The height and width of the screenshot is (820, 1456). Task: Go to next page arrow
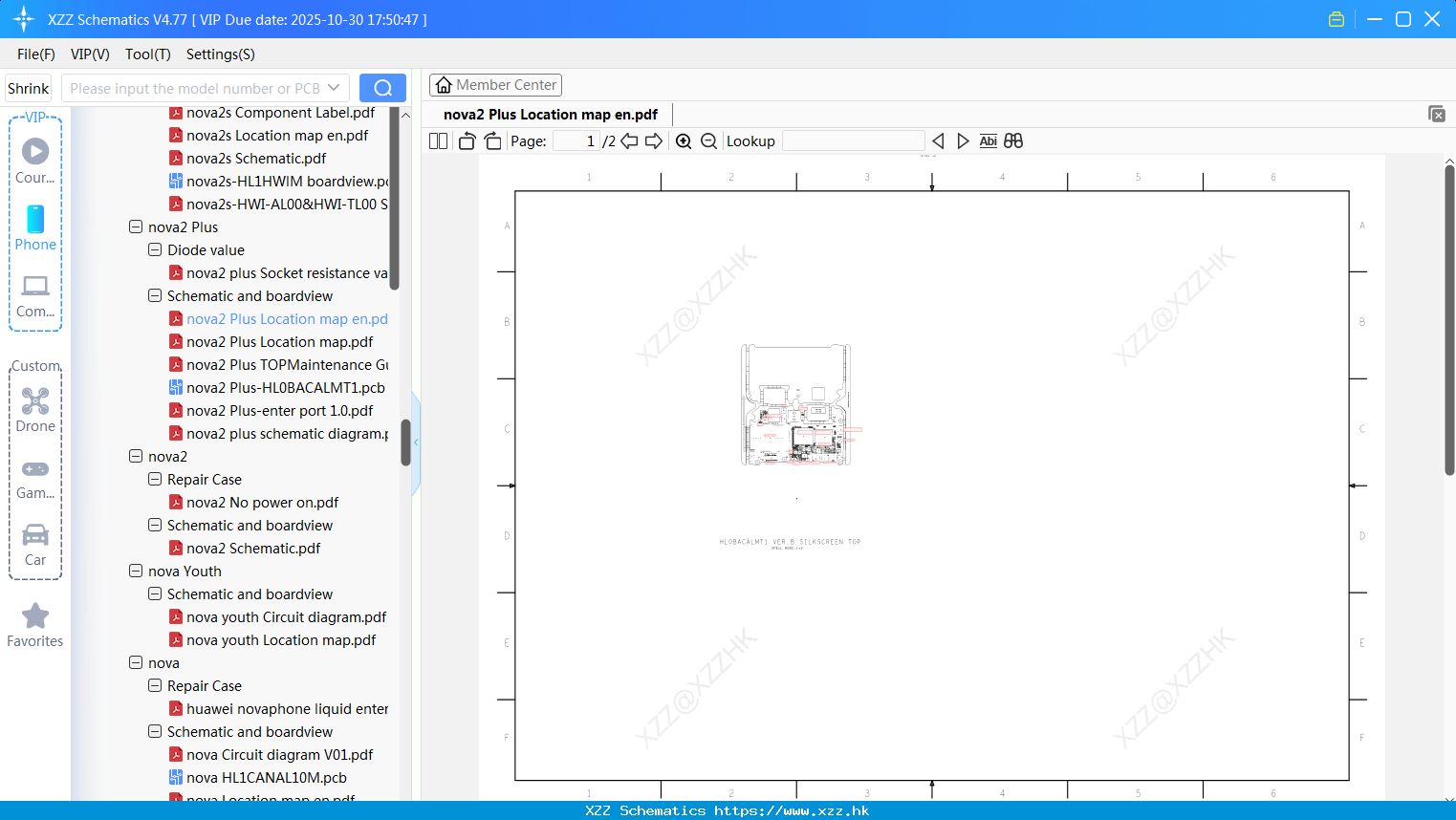(x=654, y=140)
